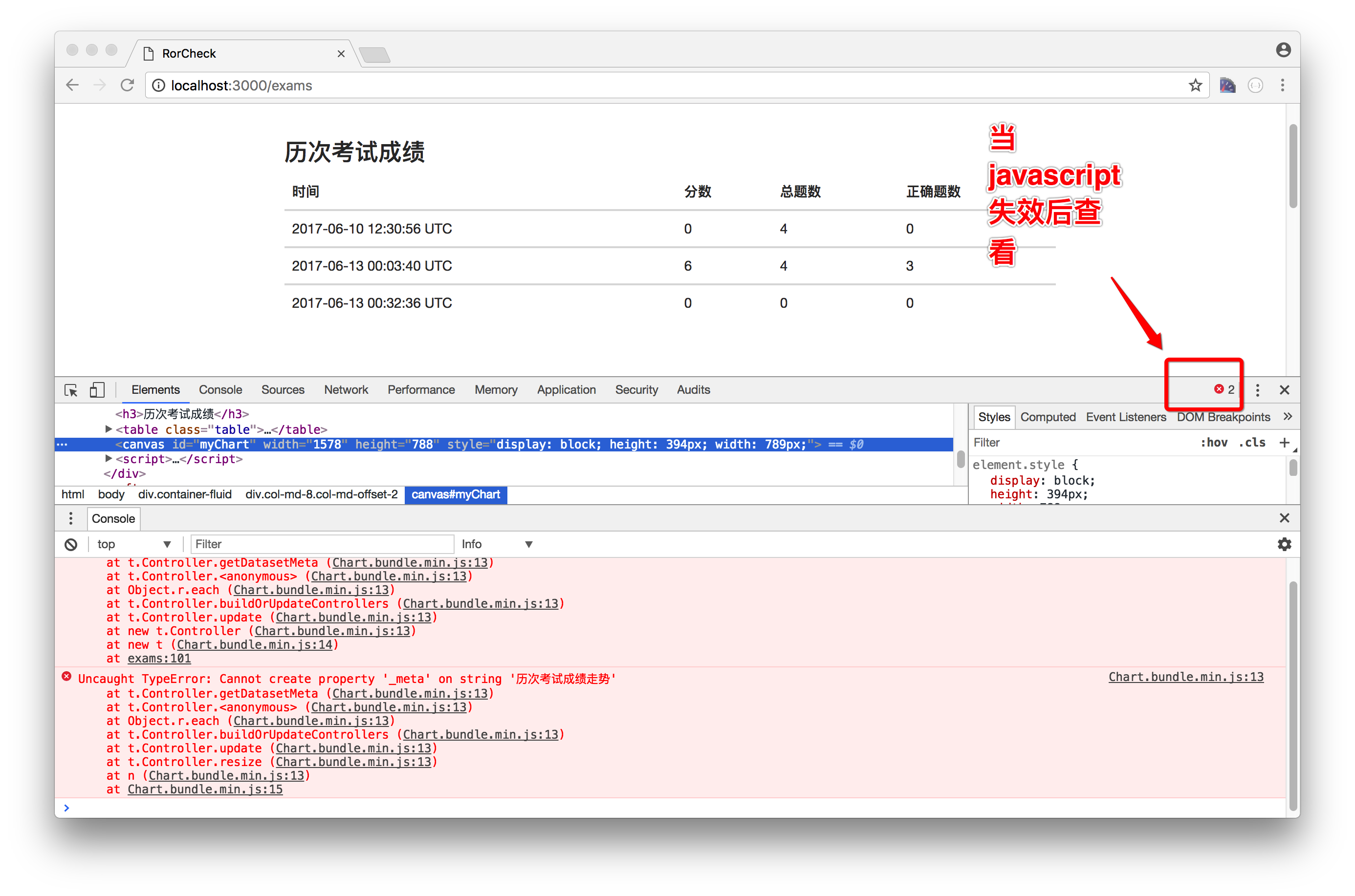Click the page vertical scrollbar
Image resolution: width=1355 pixels, height=896 pixels.
[x=1293, y=166]
